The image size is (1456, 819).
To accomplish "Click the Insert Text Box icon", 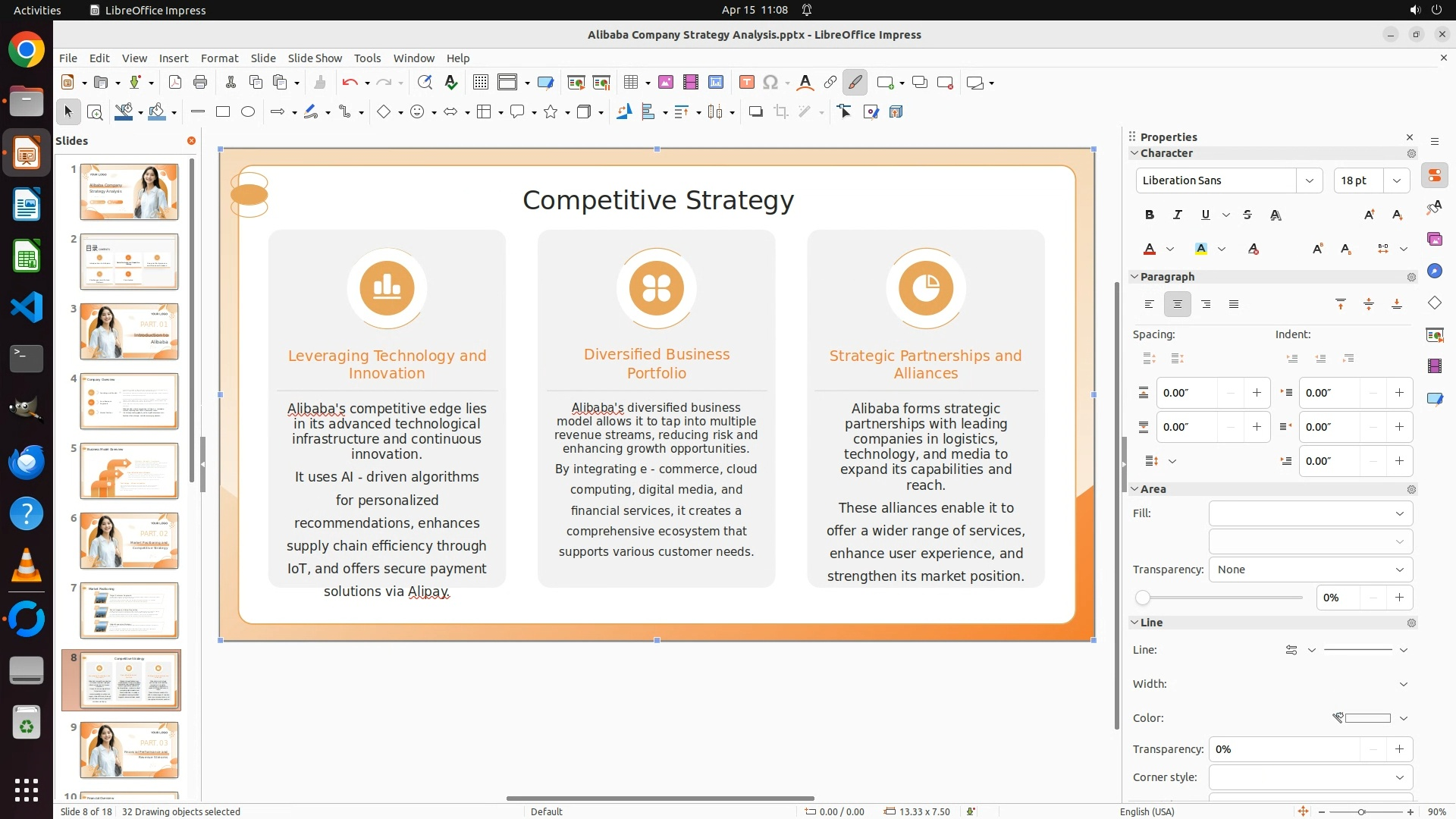I will click(746, 83).
